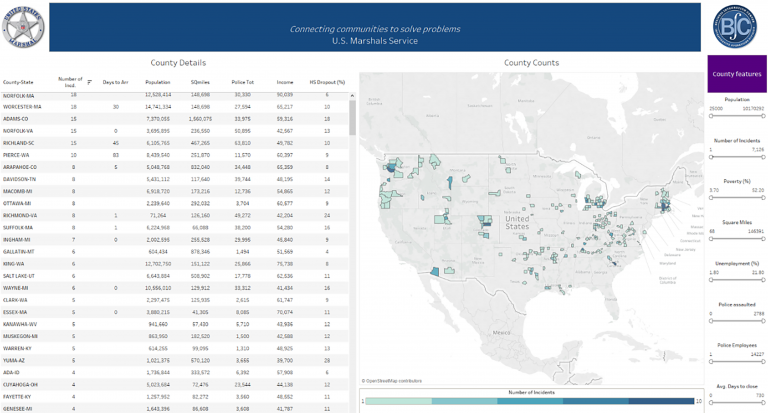Click the Police Employees filter slider
The height and width of the screenshot is (413, 768).
click(737, 362)
